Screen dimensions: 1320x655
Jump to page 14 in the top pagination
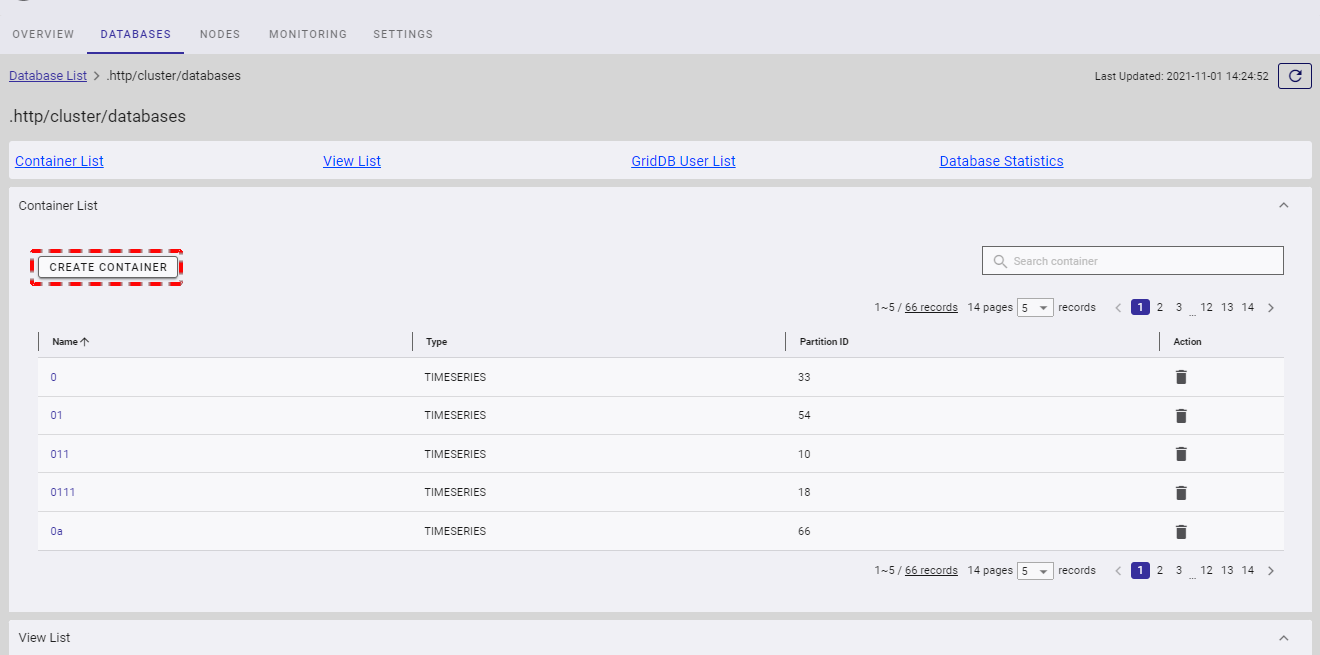1248,308
